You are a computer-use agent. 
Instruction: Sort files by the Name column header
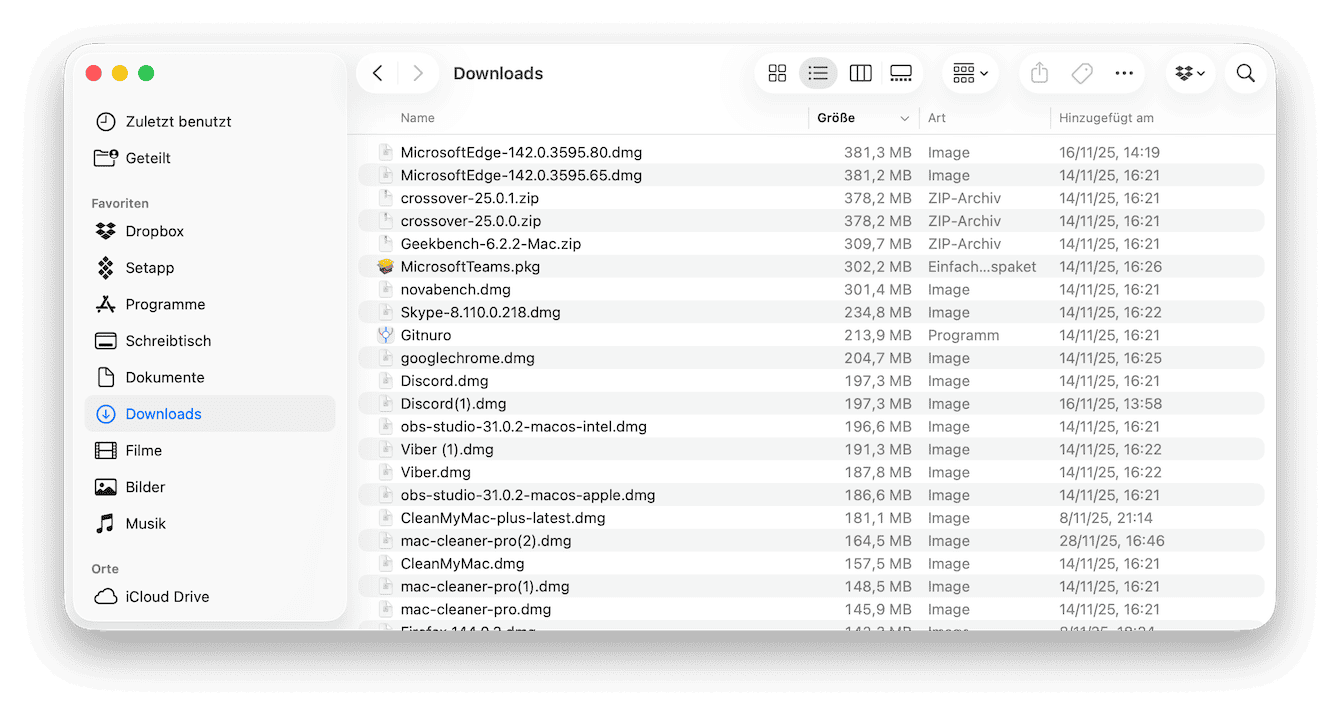417,118
